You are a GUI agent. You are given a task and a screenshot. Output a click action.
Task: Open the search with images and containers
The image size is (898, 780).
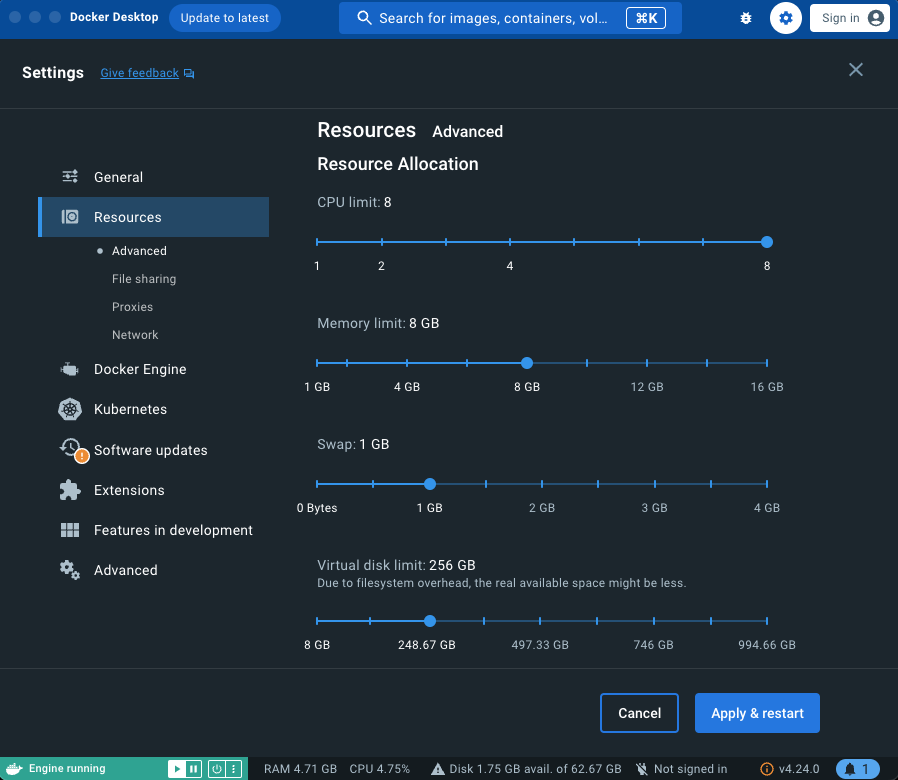click(x=510, y=18)
